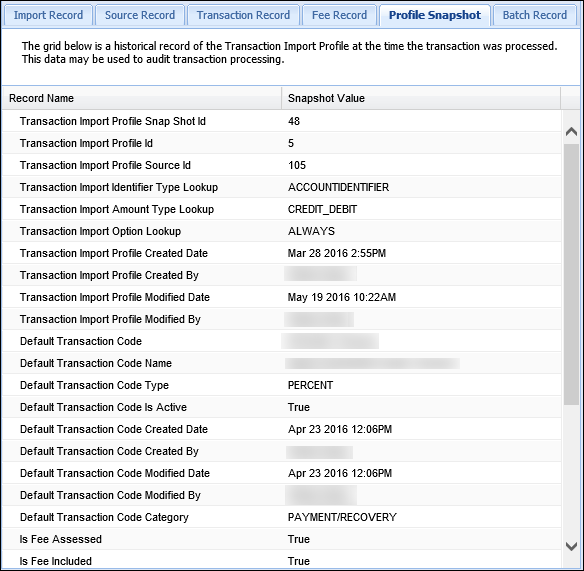The width and height of the screenshot is (584, 571).
Task: Click the vertical scrollbar thumb
Action: [571, 274]
